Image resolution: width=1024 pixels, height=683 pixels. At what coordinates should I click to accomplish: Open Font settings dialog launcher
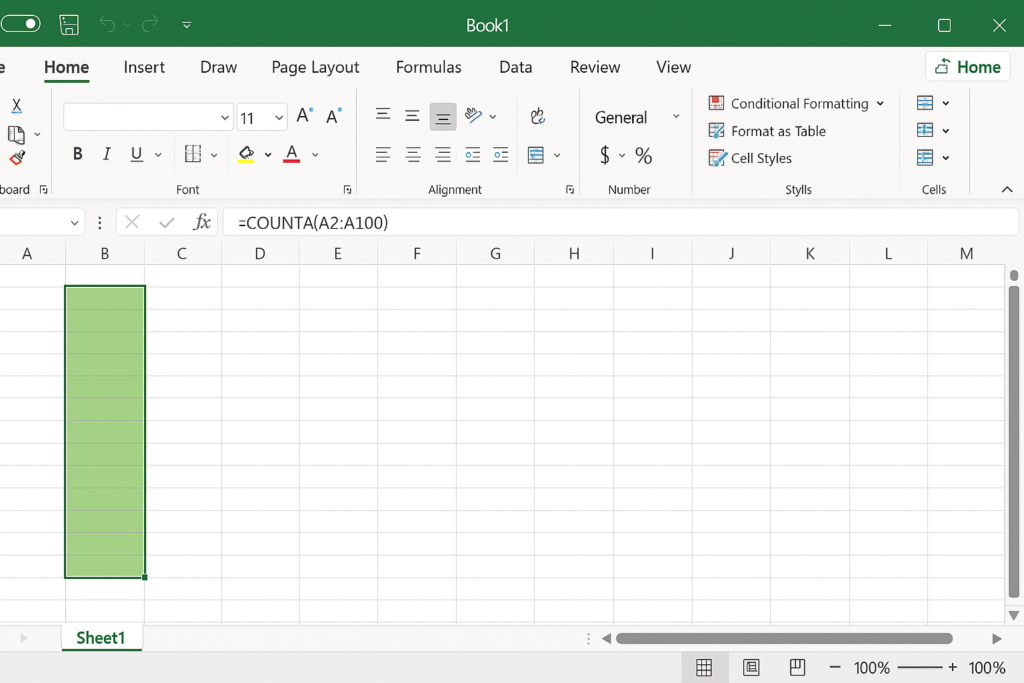[347, 189]
